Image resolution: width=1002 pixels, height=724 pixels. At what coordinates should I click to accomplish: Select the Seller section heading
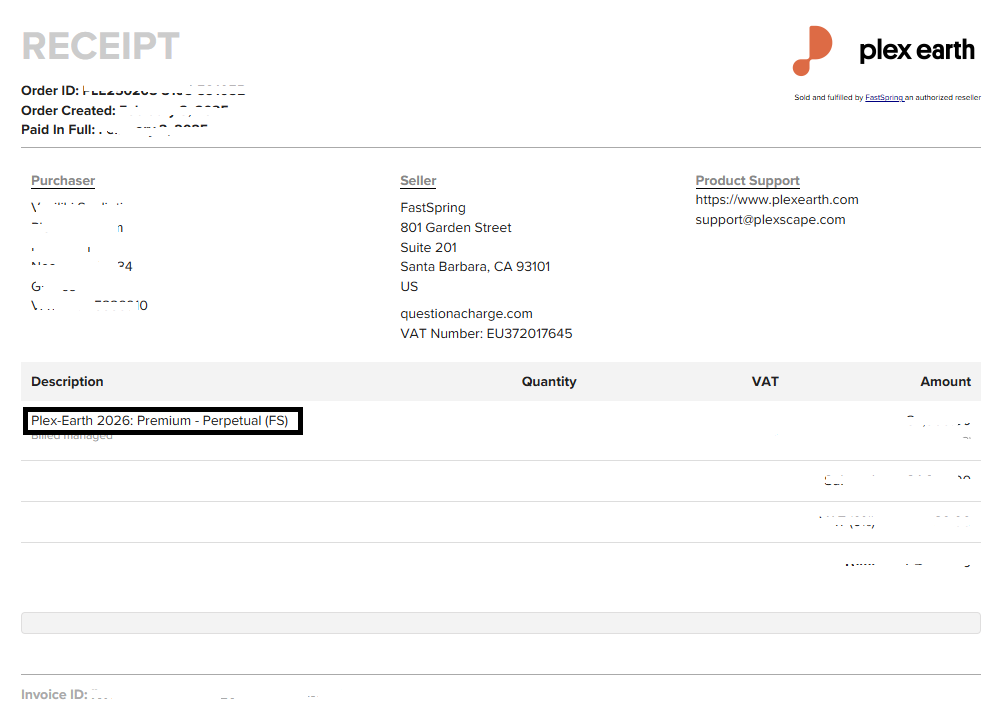coord(419,181)
